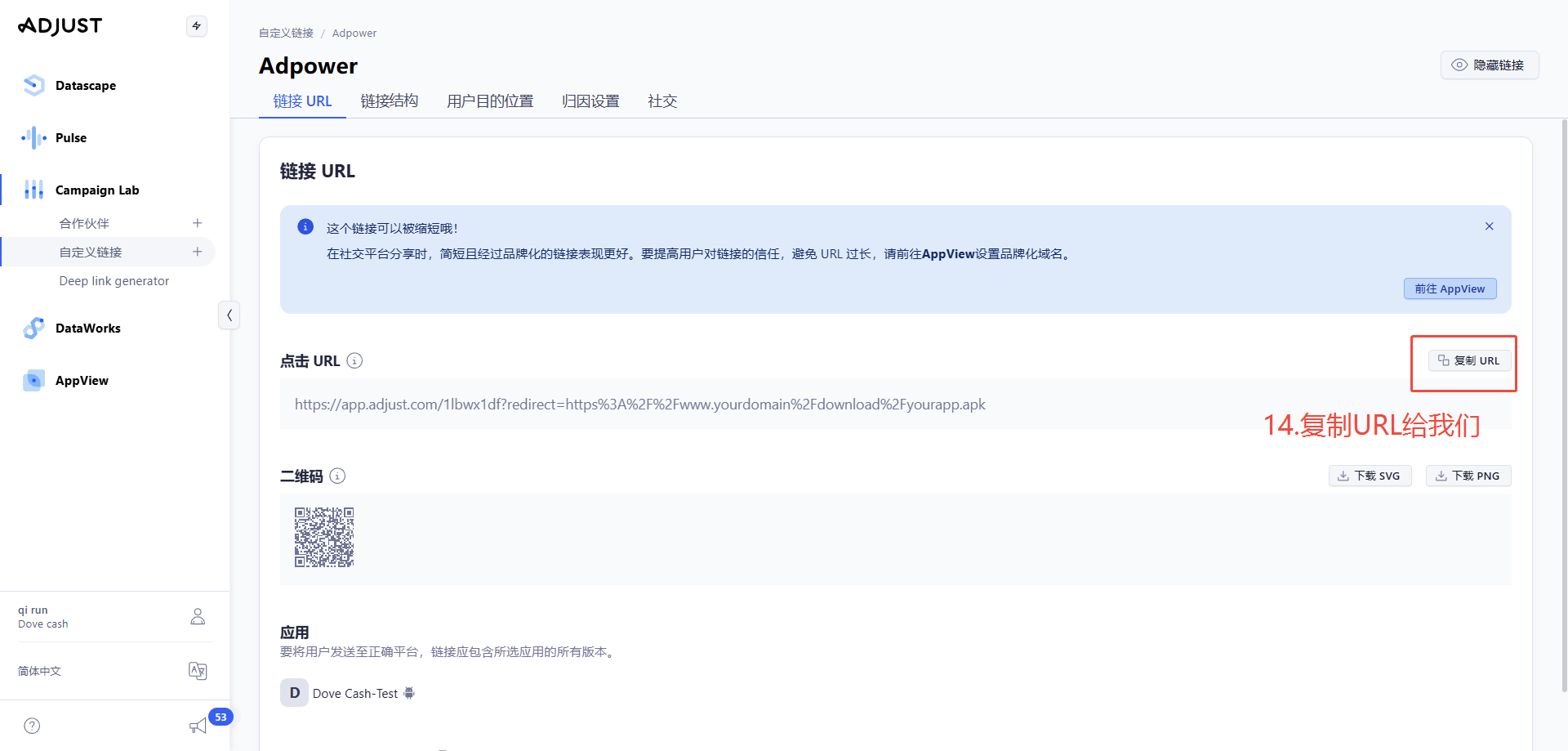Switch to the 社交 tab

[x=662, y=101]
